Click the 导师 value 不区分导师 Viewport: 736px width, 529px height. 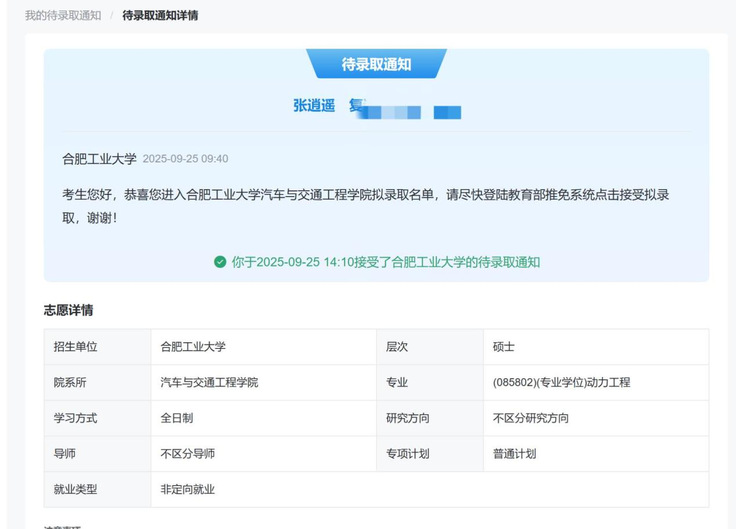coord(188,454)
